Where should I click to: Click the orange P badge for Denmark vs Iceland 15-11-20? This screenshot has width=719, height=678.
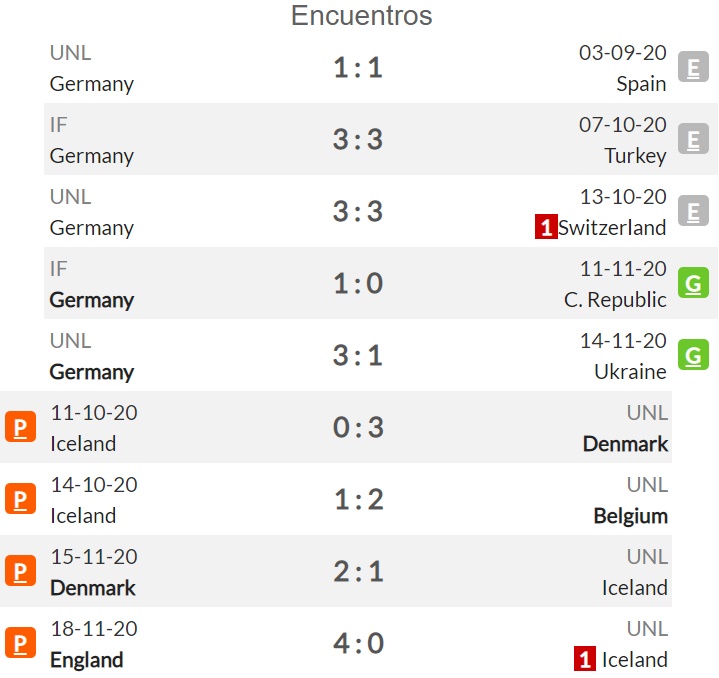(x=21, y=571)
